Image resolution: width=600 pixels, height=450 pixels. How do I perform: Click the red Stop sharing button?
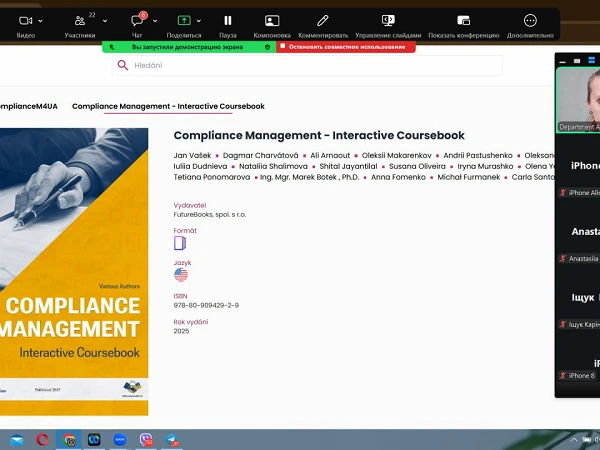345,46
